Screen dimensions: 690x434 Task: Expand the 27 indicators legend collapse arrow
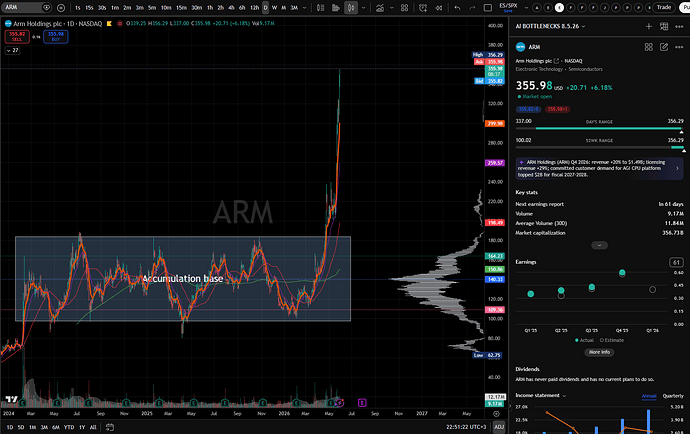click(x=12, y=50)
